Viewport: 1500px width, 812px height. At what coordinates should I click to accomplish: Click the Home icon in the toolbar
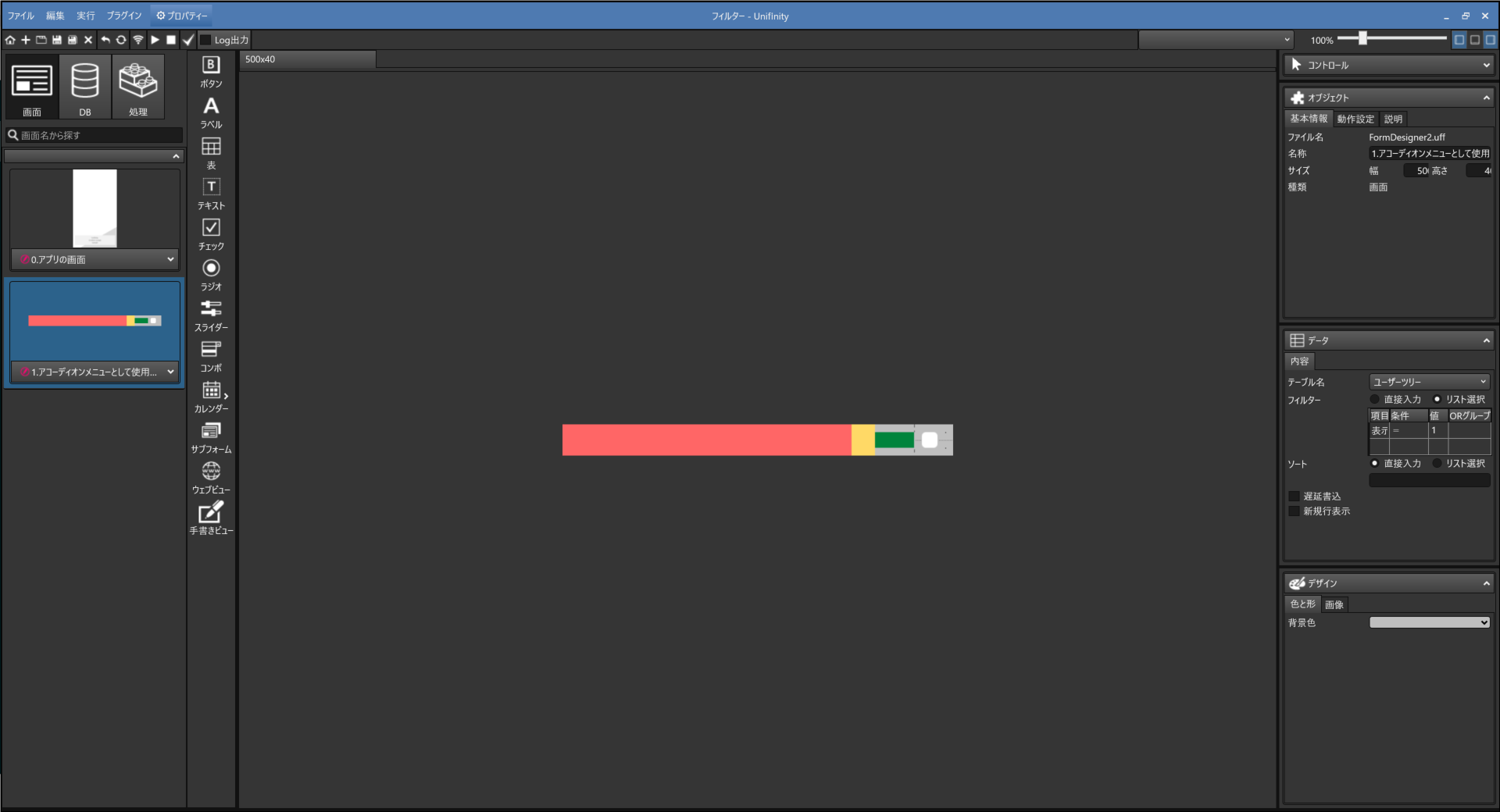tap(10, 40)
